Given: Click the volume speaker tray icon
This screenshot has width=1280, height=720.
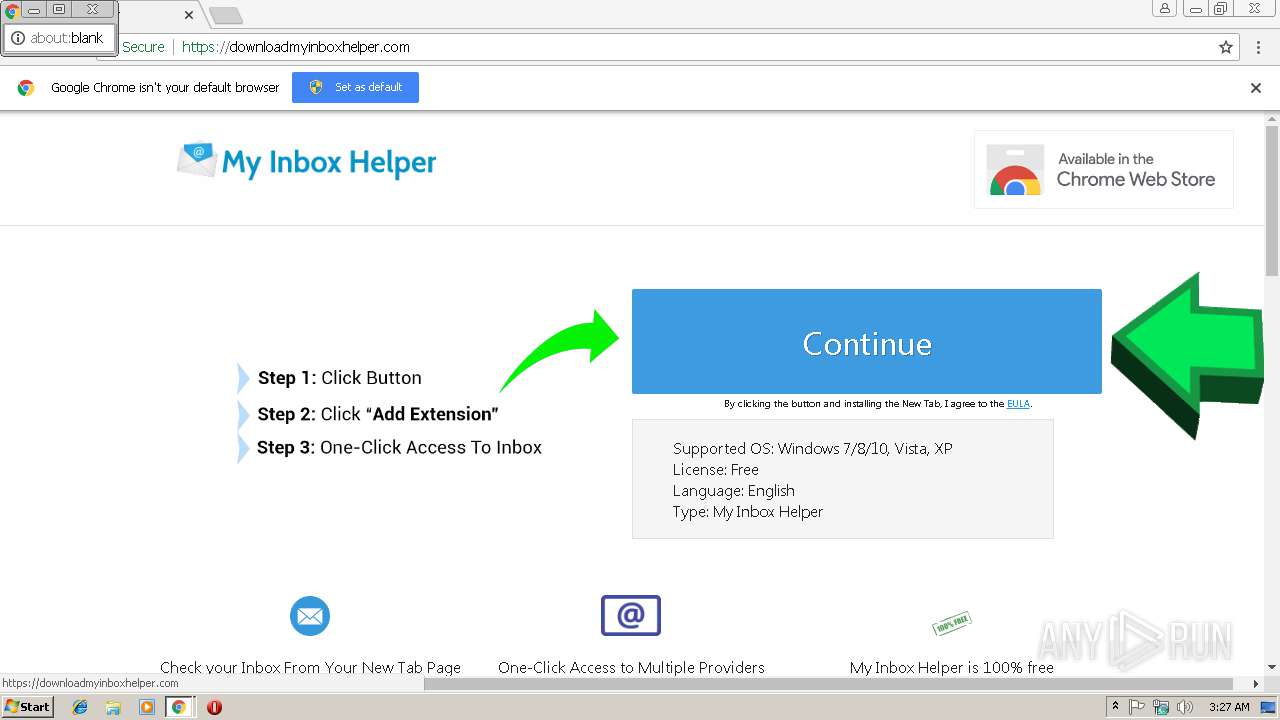Looking at the screenshot, I should (x=1185, y=707).
